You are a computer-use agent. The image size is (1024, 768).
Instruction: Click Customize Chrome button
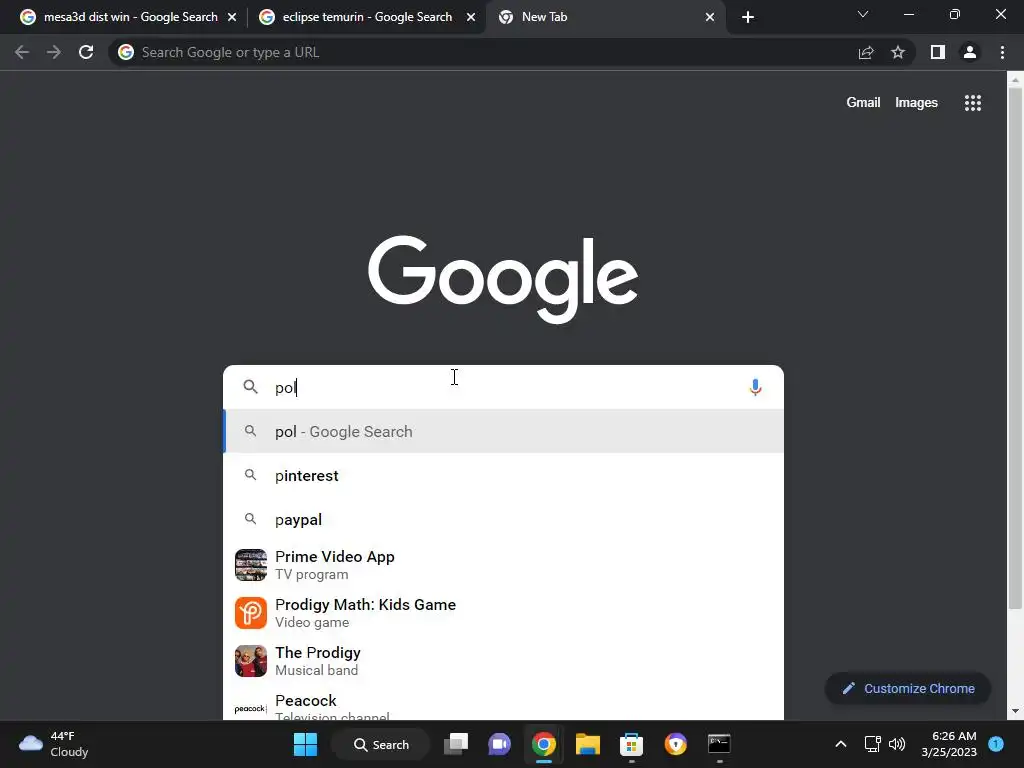click(x=908, y=688)
